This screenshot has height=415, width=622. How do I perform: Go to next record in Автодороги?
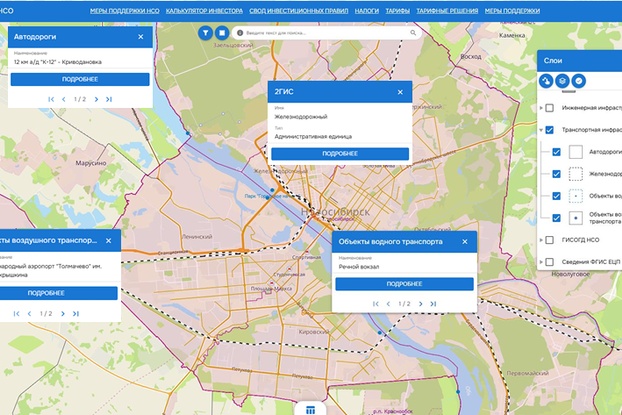point(96,99)
